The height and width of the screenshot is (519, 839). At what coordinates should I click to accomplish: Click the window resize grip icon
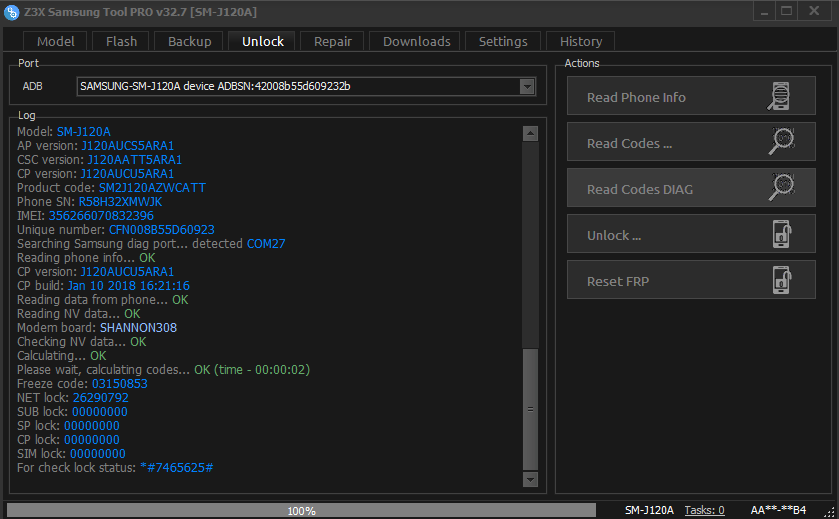point(829,512)
